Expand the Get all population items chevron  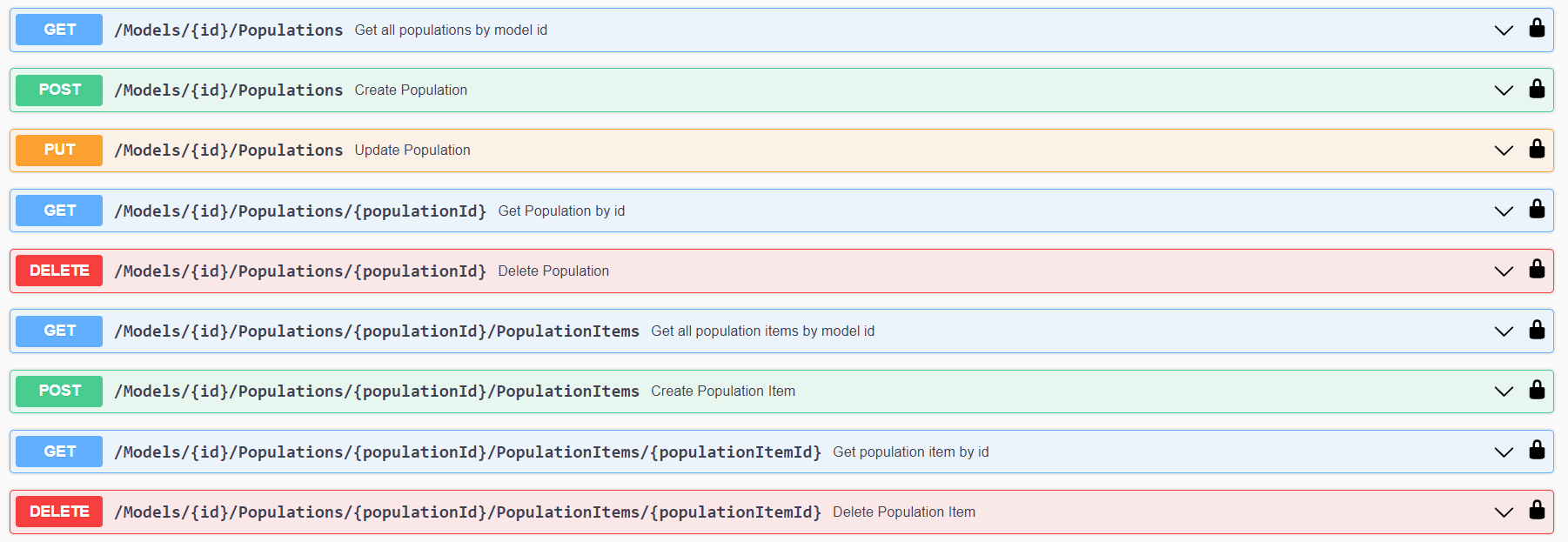click(1504, 331)
